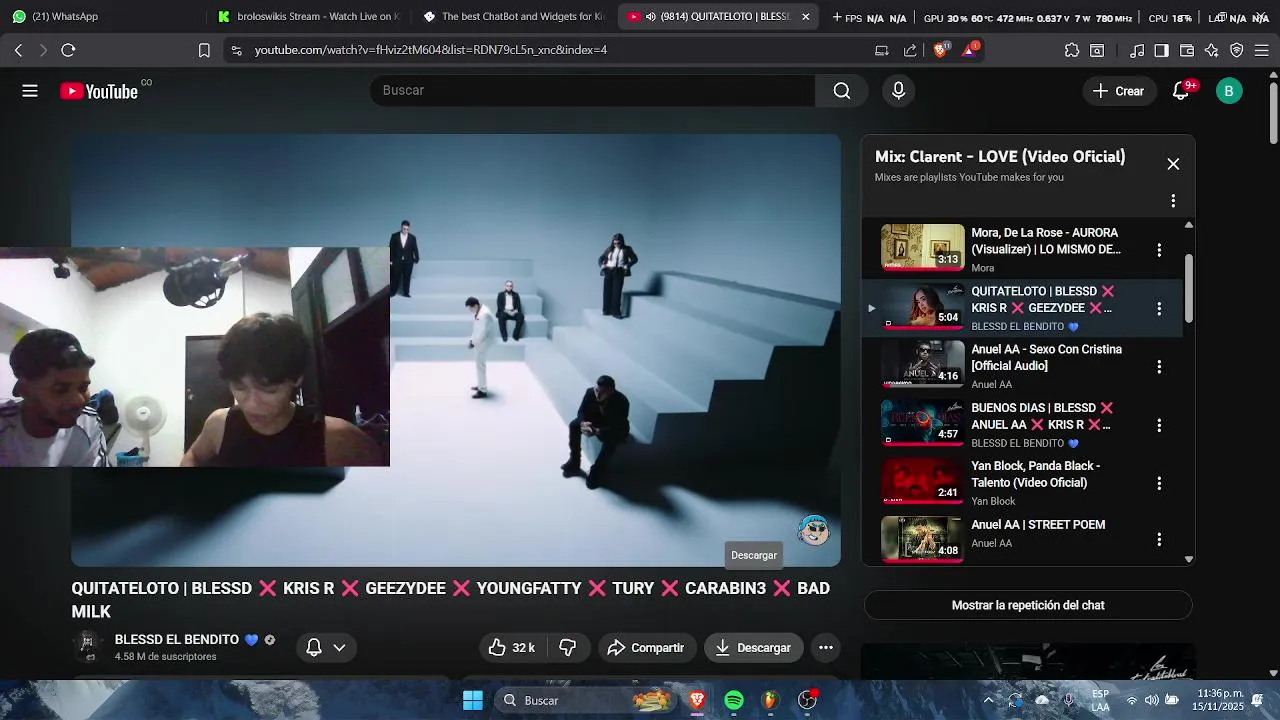Open options for Yan Block Talento item
1280x720 pixels.
pyautogui.click(x=1159, y=483)
